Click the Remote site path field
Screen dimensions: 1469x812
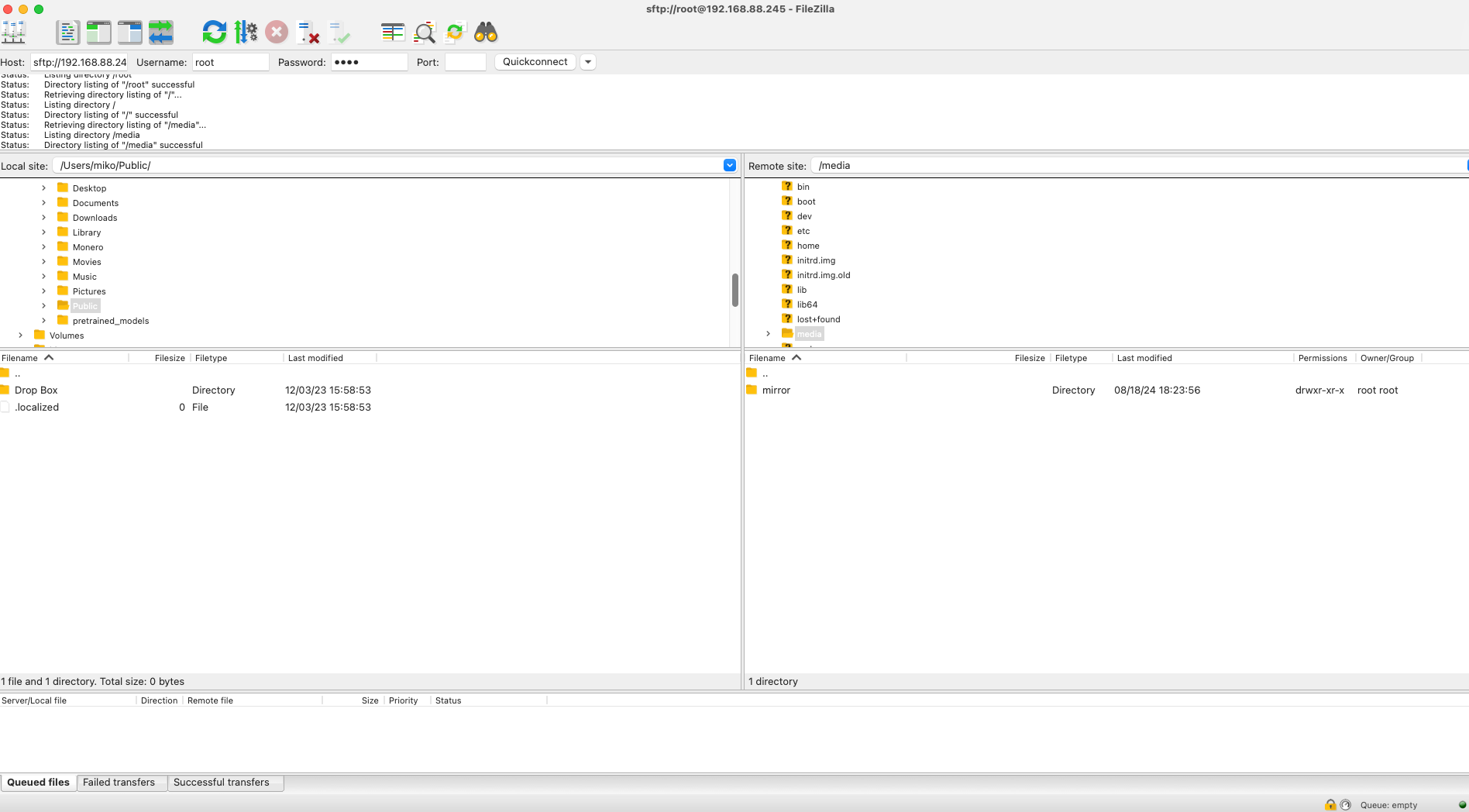tap(1139, 166)
